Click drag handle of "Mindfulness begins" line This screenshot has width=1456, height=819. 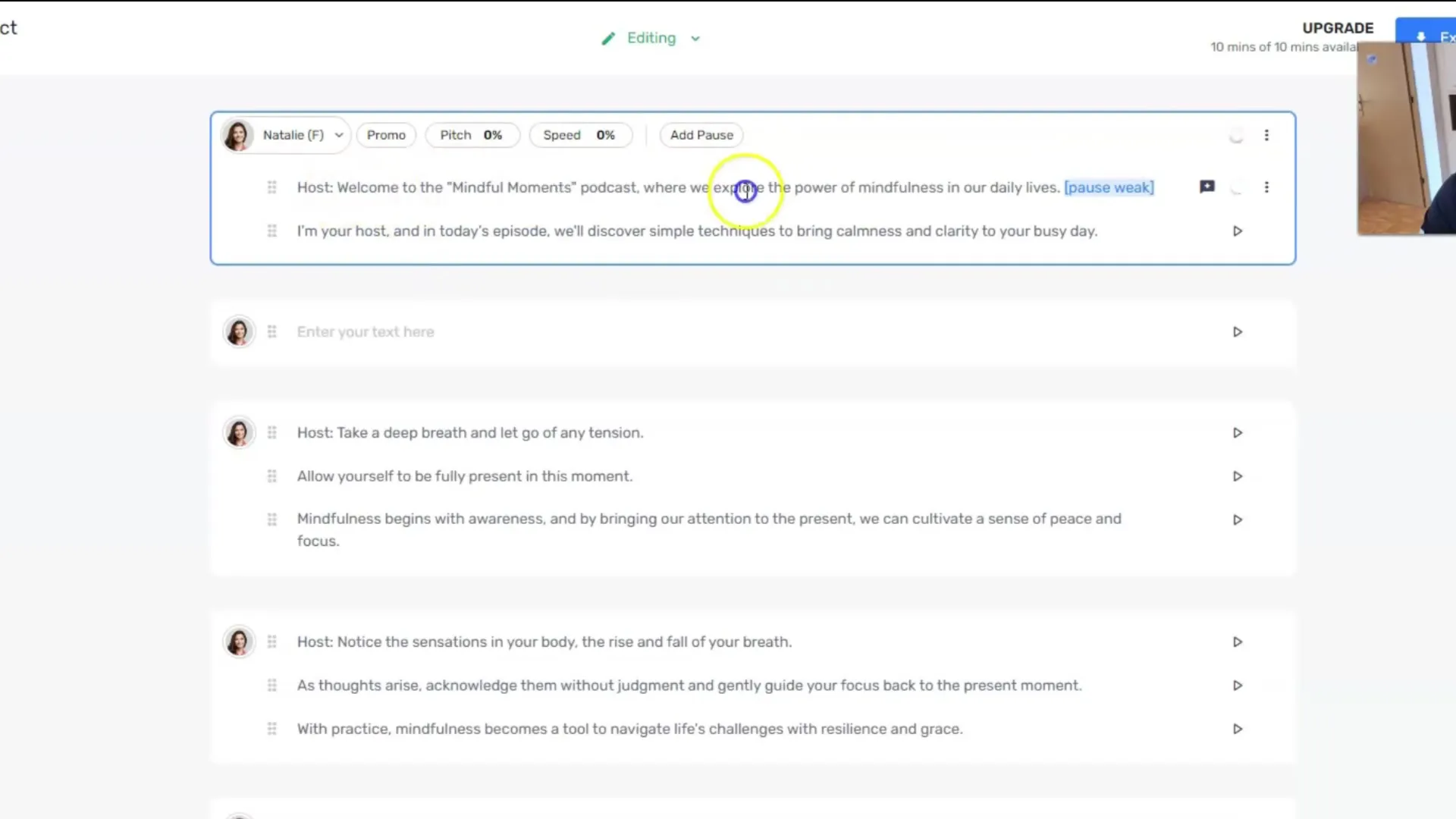click(271, 519)
